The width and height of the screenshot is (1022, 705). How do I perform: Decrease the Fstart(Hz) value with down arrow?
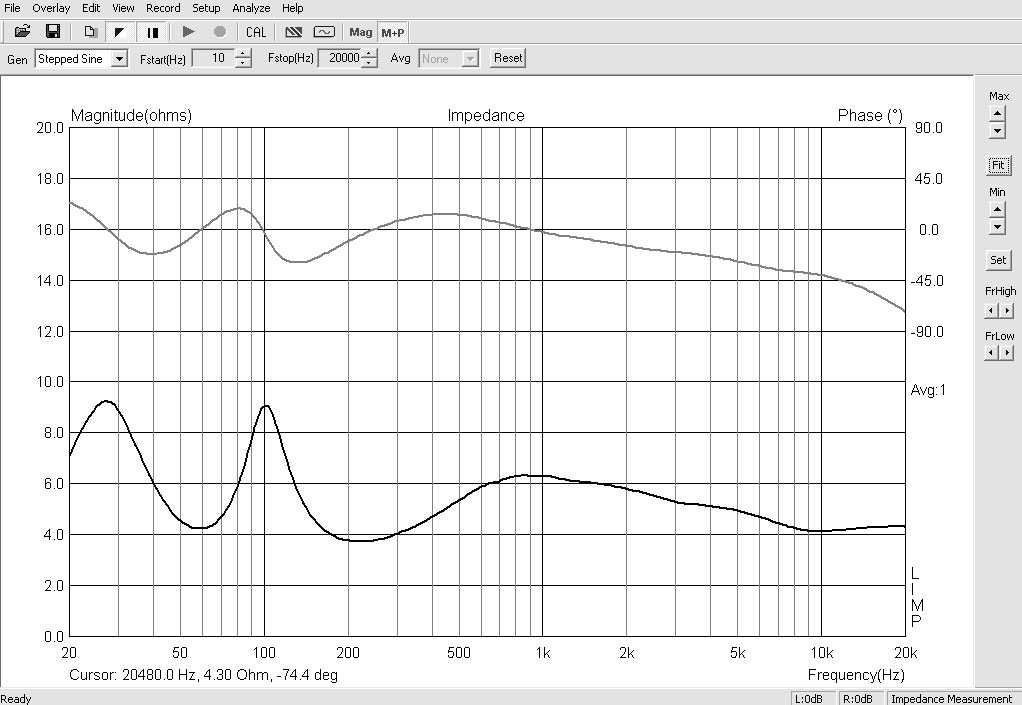(x=243, y=63)
